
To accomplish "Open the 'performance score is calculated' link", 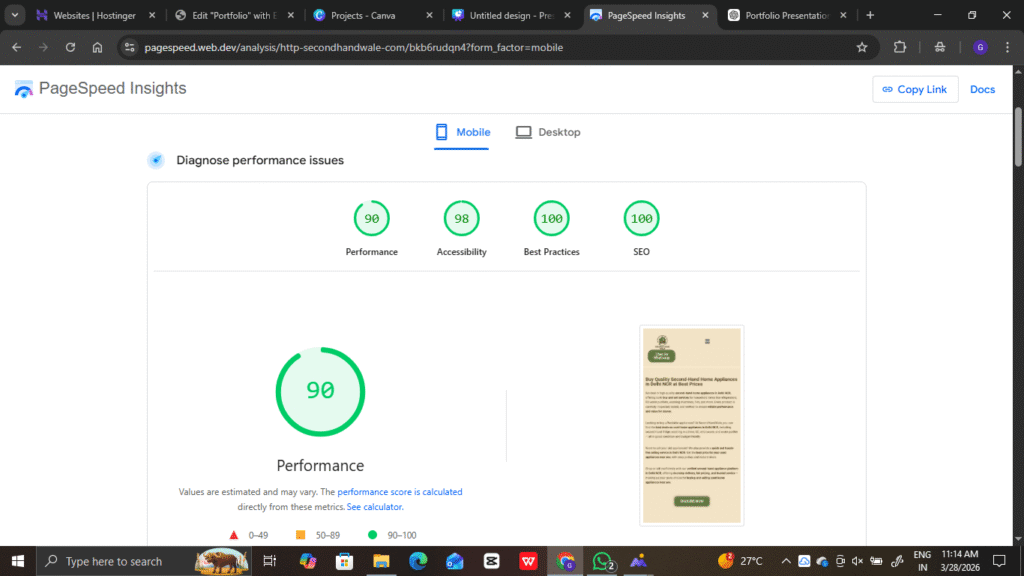I will [399, 492].
